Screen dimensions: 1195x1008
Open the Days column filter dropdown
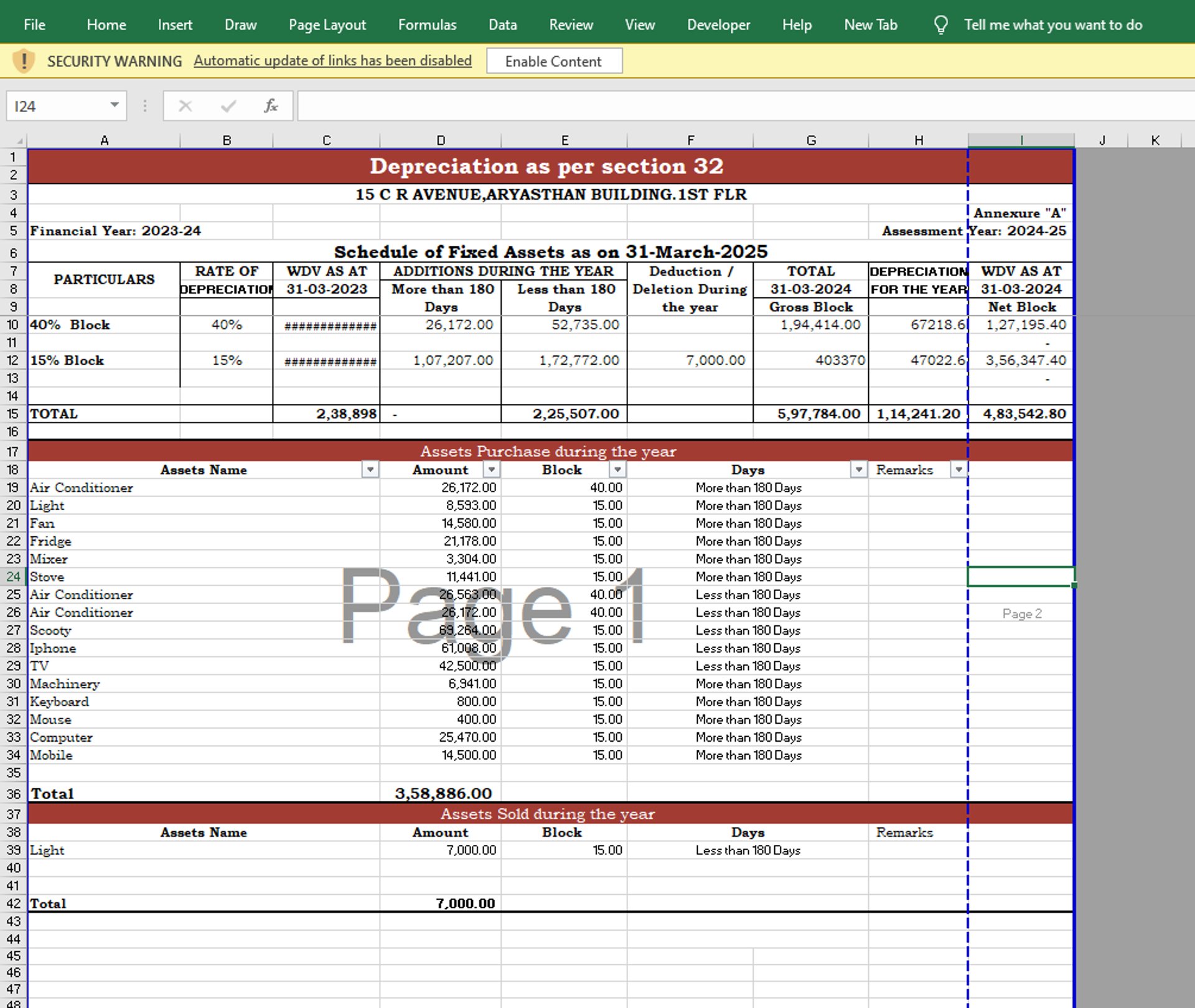(859, 470)
